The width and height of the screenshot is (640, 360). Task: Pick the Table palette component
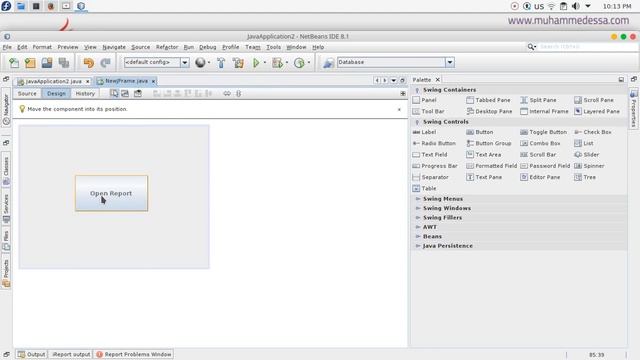(x=424, y=188)
